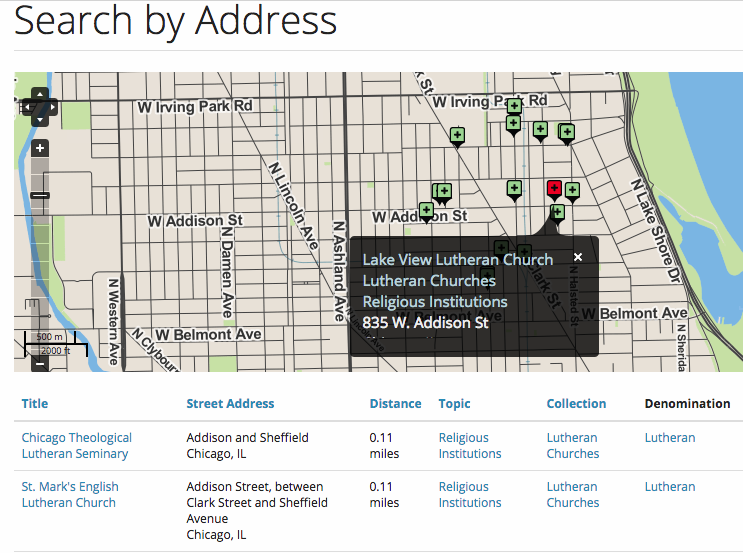Select the green marker overlapping W Addison St label
Viewport: 743px width, 553px height.
426,212
